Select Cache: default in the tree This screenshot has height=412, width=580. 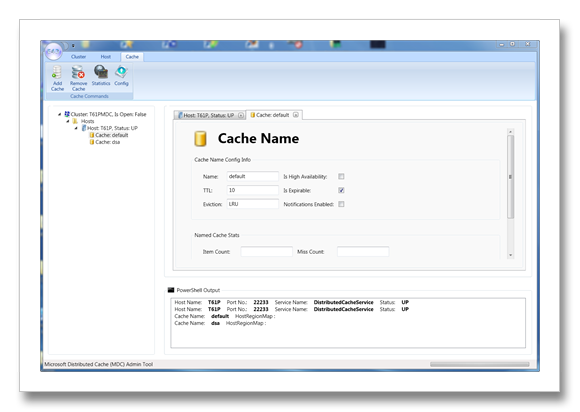[109, 135]
